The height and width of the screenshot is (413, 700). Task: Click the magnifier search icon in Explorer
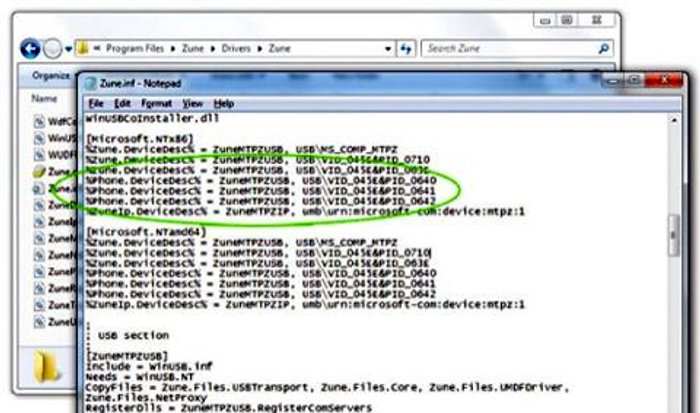[604, 48]
